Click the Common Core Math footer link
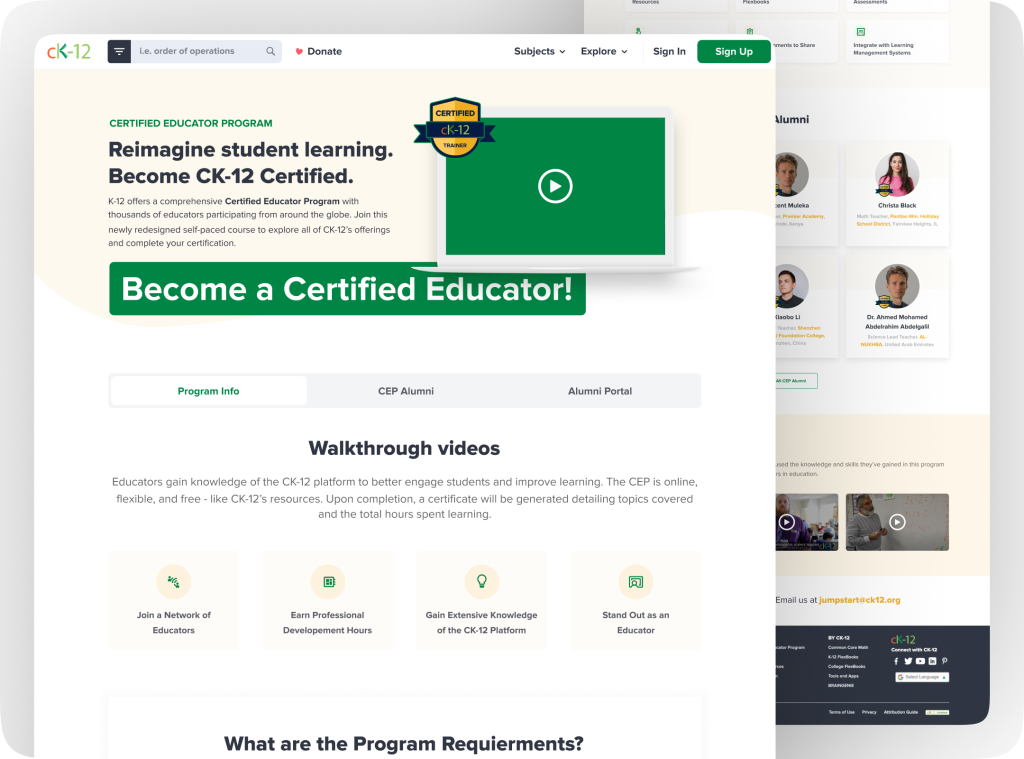This screenshot has height=759, width=1024. point(848,647)
